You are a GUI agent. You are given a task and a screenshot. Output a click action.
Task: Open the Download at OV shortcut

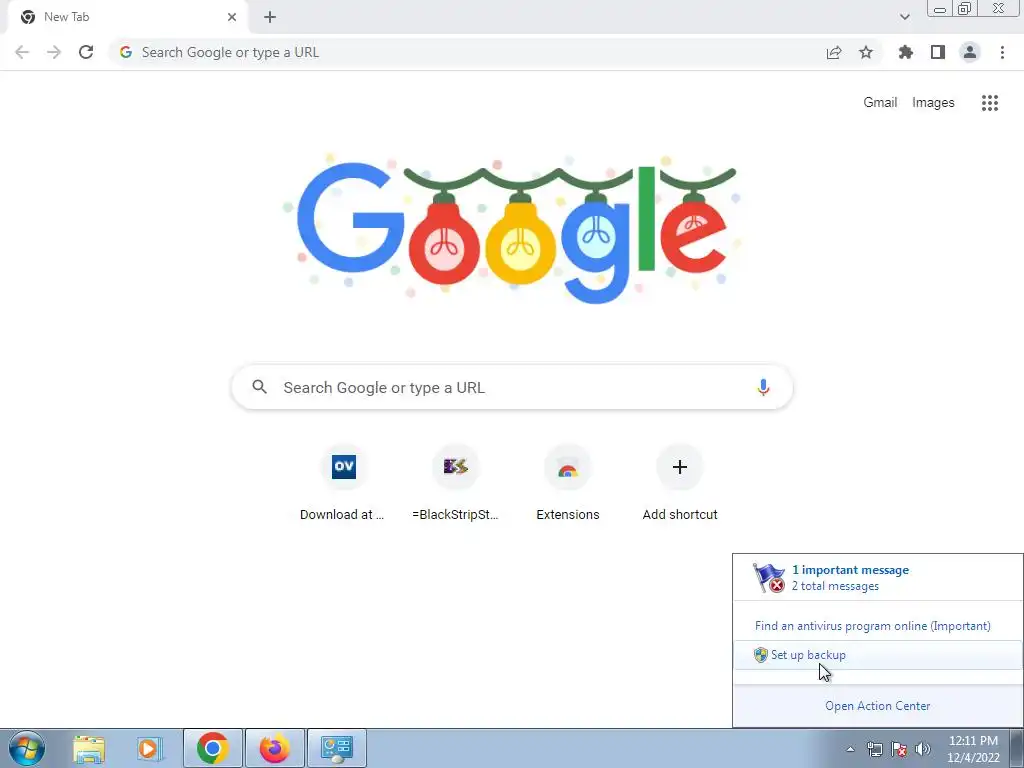pos(344,483)
